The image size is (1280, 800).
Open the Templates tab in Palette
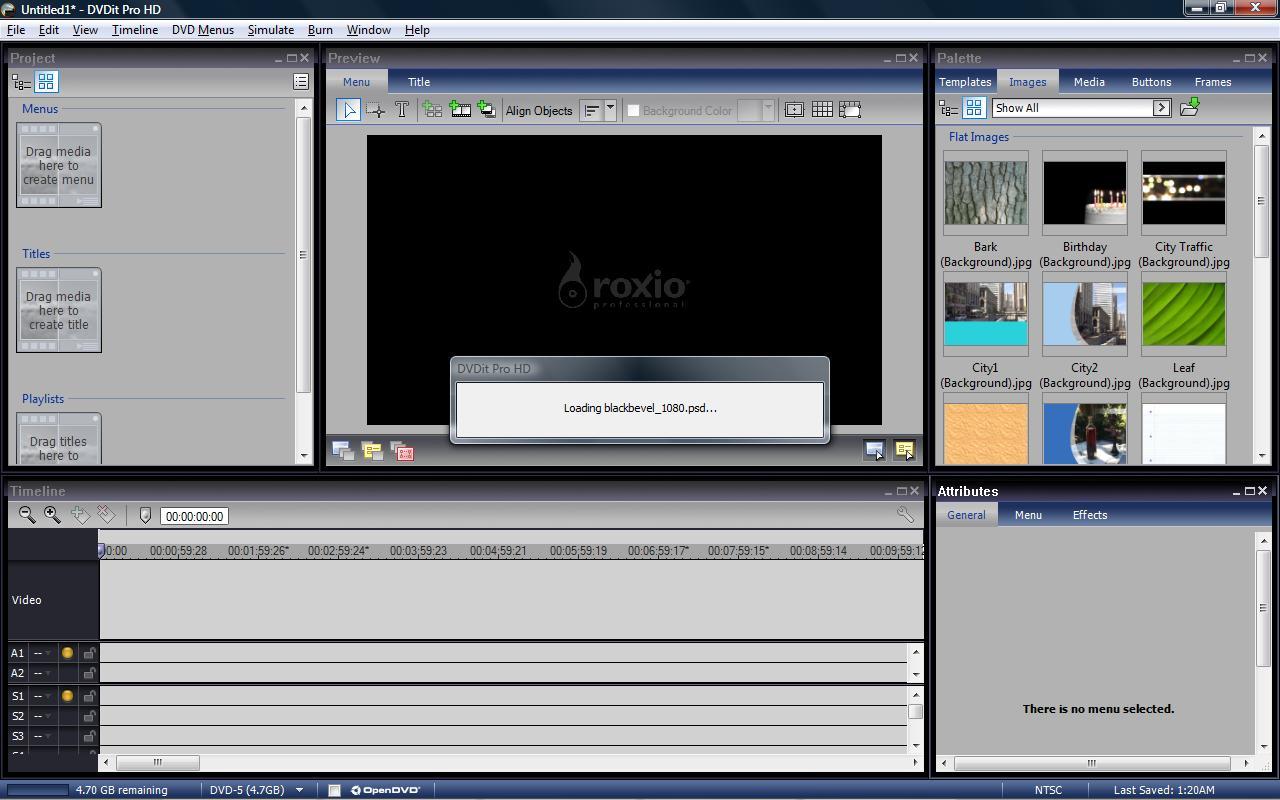(x=965, y=82)
